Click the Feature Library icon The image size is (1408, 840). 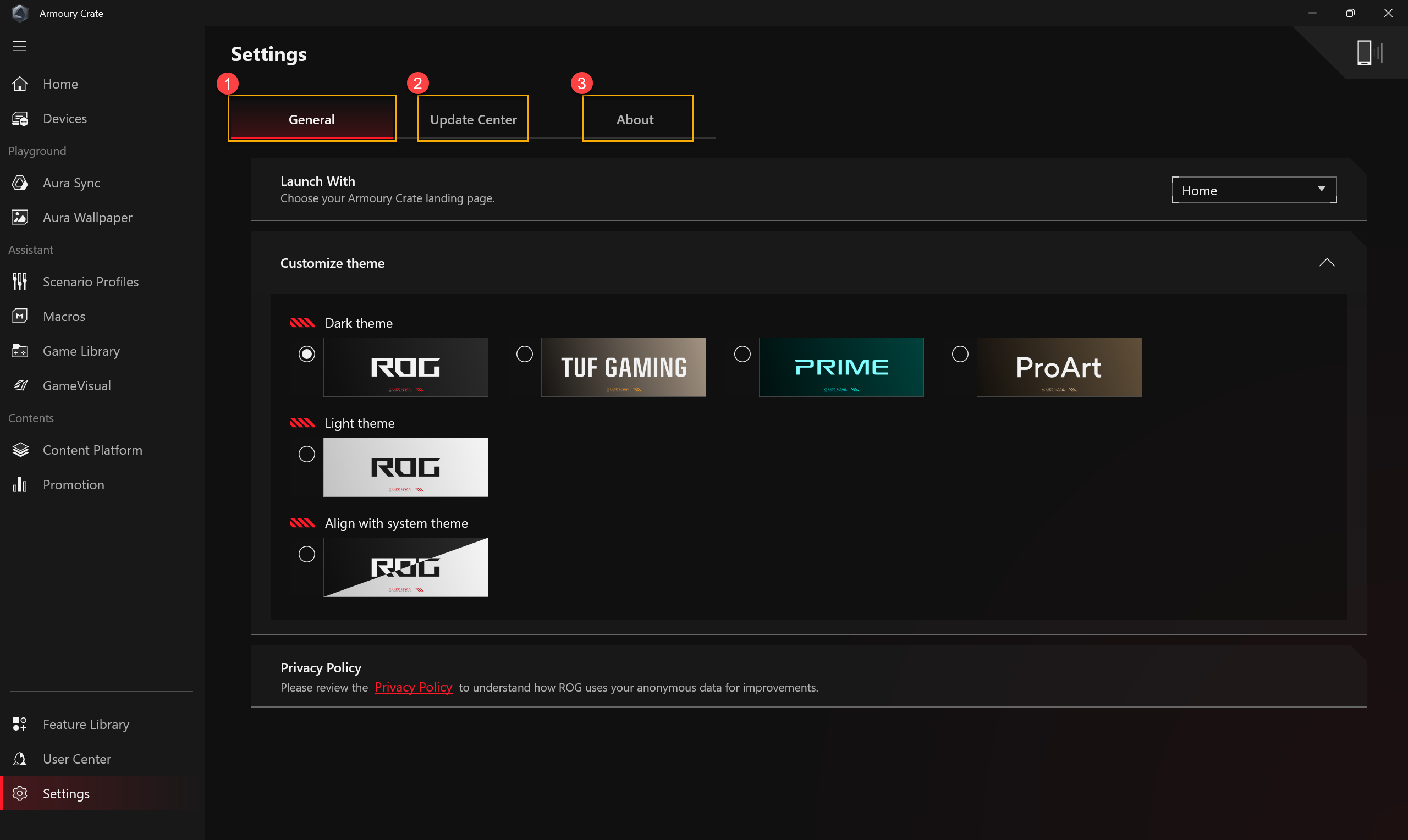click(x=20, y=724)
